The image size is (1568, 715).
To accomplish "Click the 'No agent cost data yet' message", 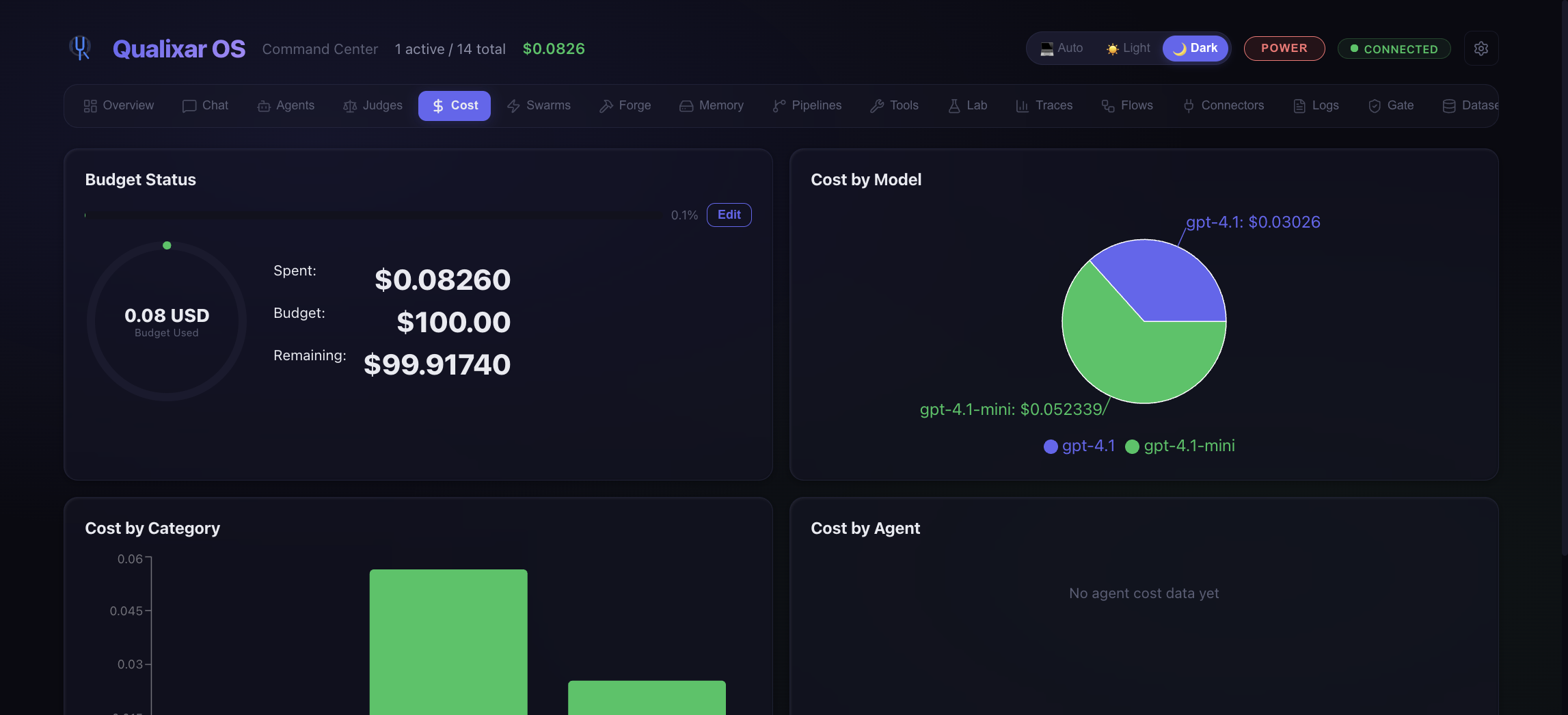I will click(1144, 593).
